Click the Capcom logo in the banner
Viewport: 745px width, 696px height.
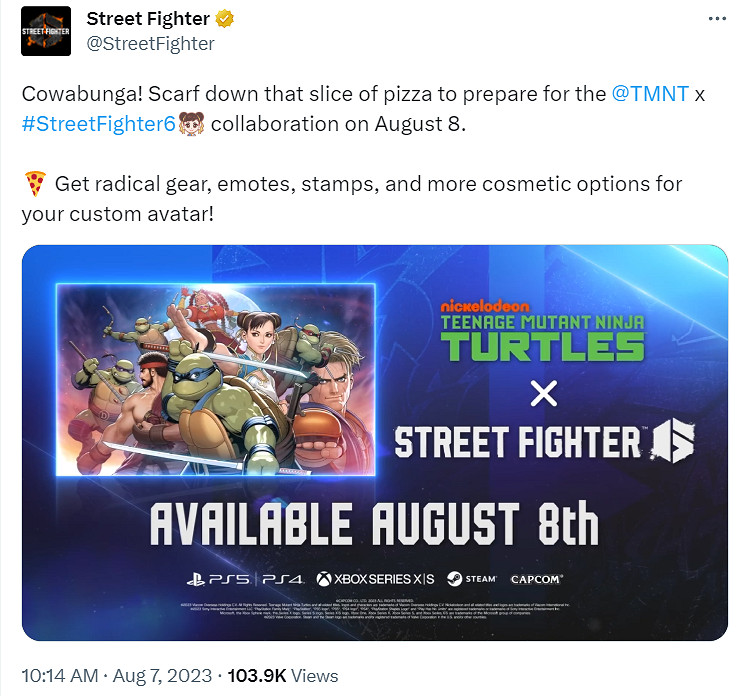click(x=536, y=579)
